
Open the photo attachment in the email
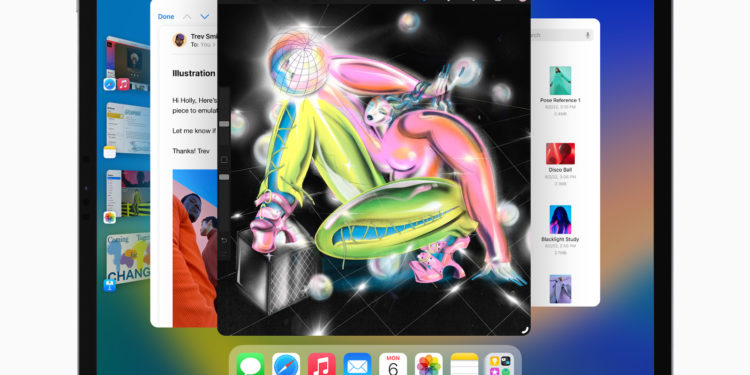195,248
